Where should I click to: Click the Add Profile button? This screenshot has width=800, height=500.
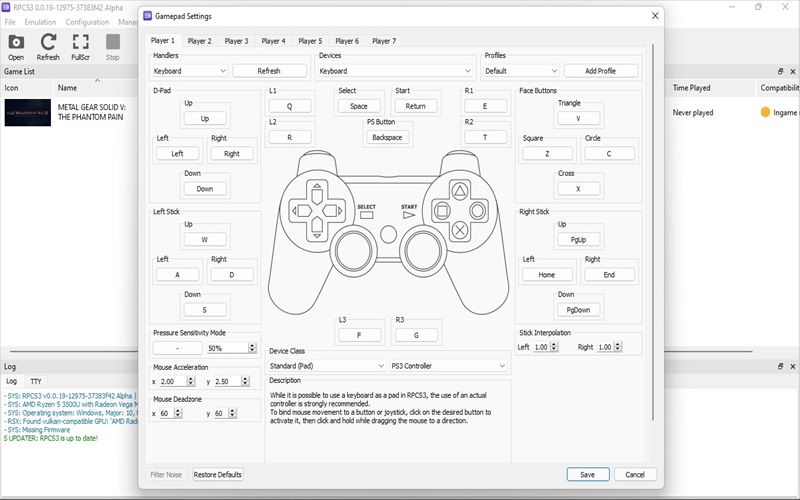point(601,71)
